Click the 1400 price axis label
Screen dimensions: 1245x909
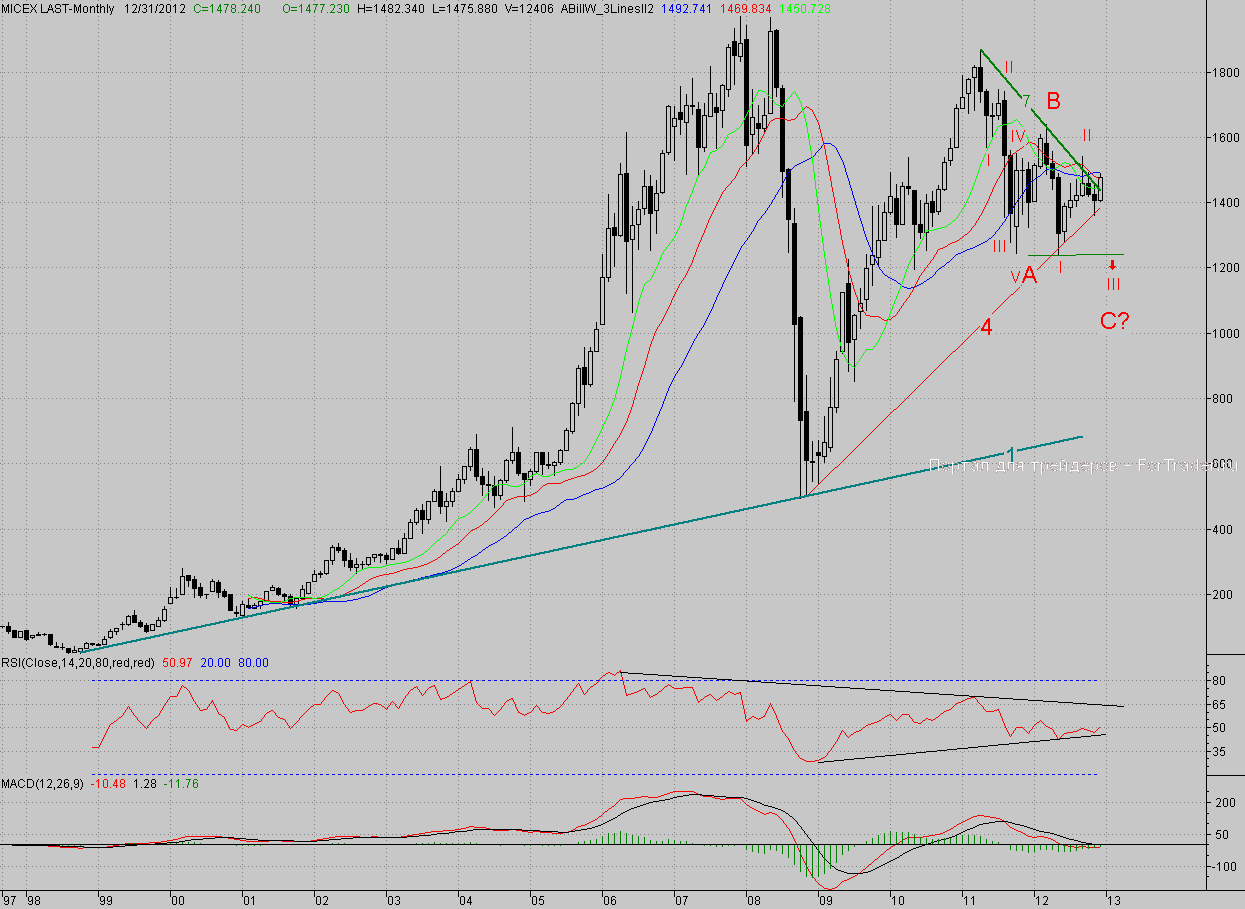pos(1226,203)
